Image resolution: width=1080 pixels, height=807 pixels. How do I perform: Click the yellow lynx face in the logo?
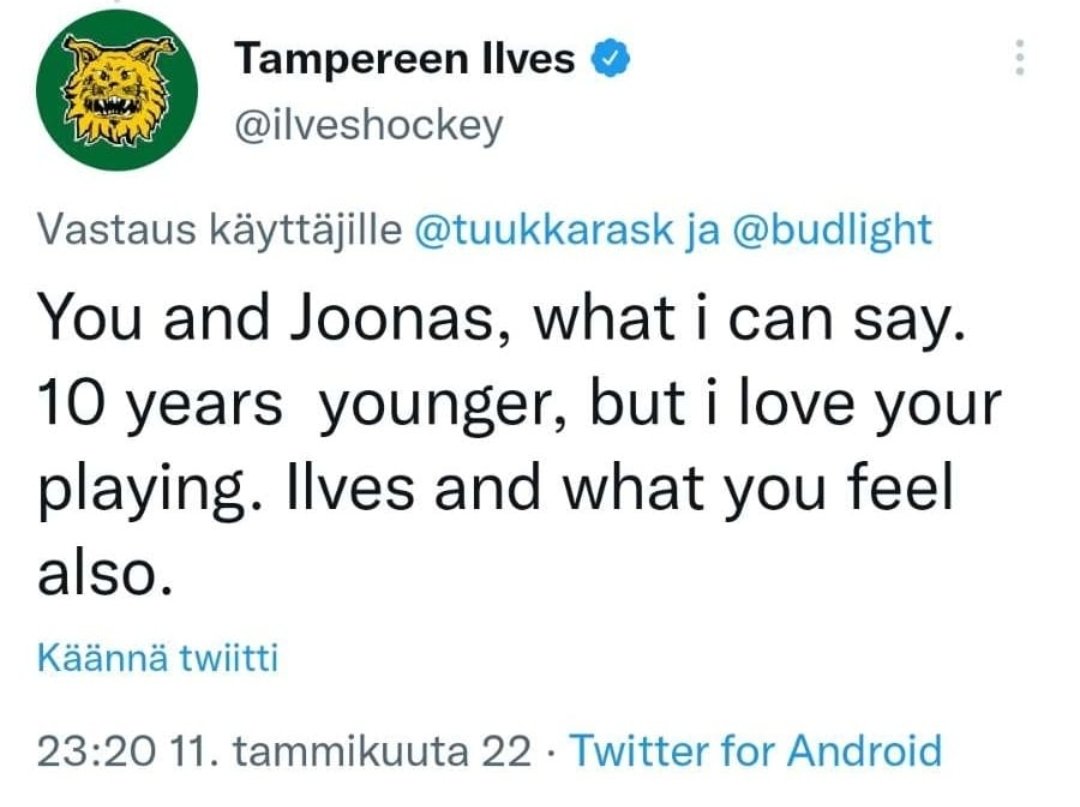click(116, 88)
